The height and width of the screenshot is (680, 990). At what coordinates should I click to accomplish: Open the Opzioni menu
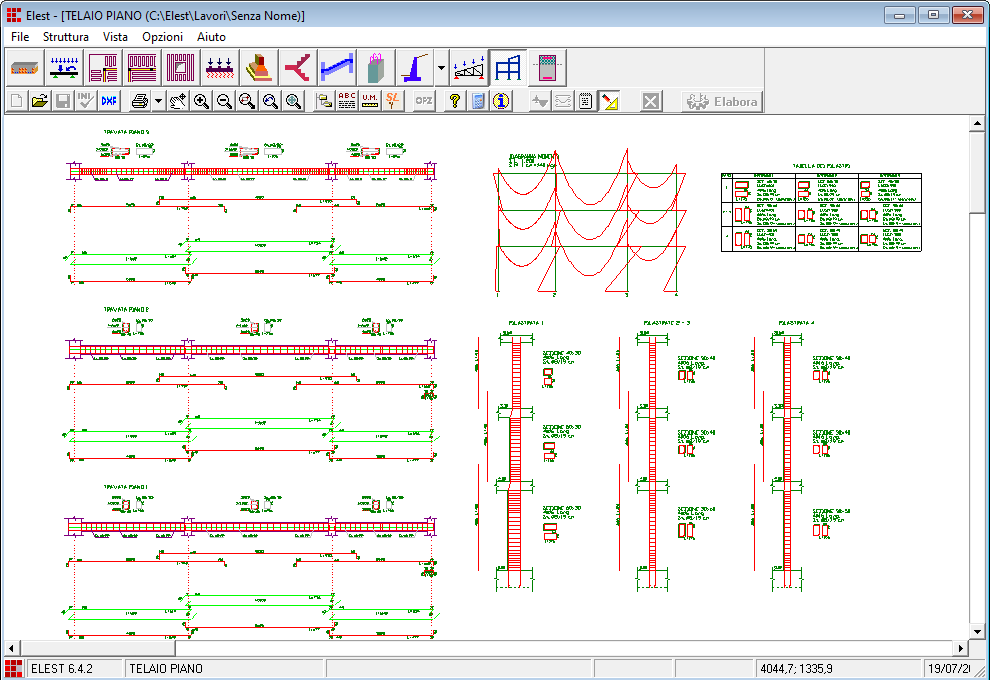point(162,36)
